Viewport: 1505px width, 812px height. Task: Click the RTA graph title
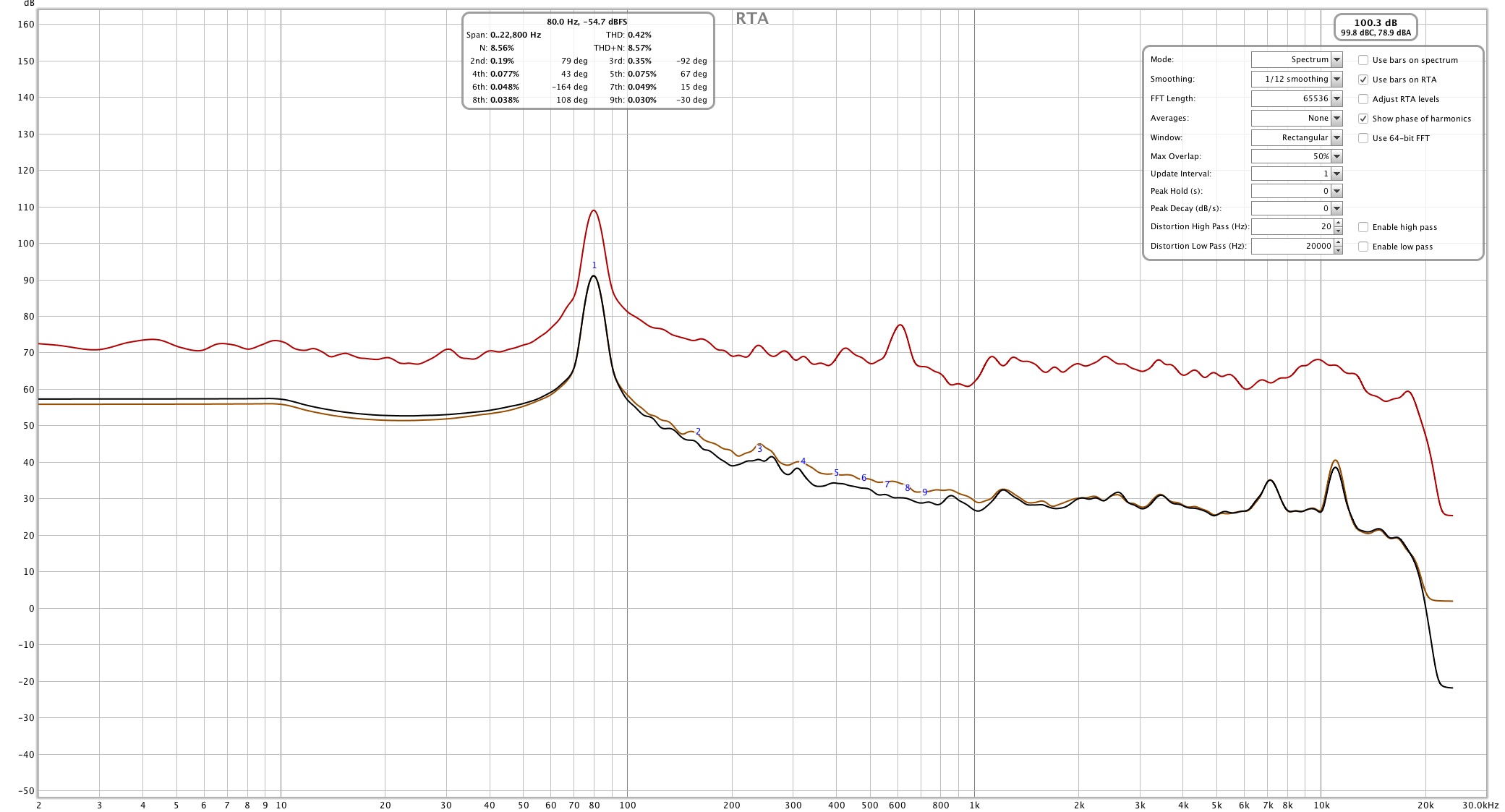(x=752, y=19)
